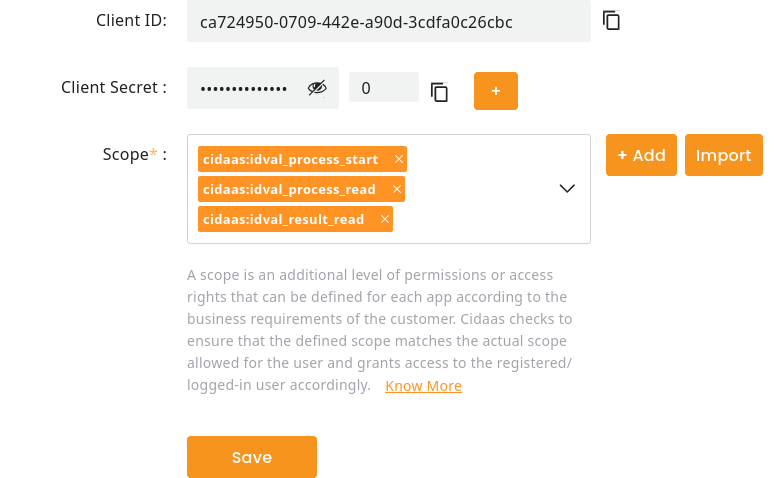
Task: Copy the Client ID to clipboard
Action: [x=611, y=20]
